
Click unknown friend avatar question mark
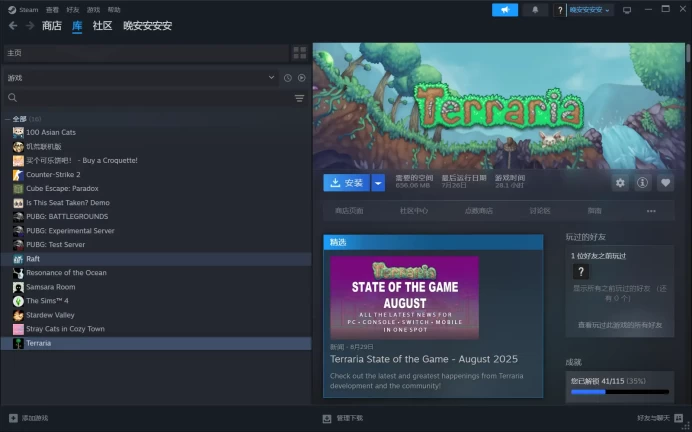coord(581,271)
